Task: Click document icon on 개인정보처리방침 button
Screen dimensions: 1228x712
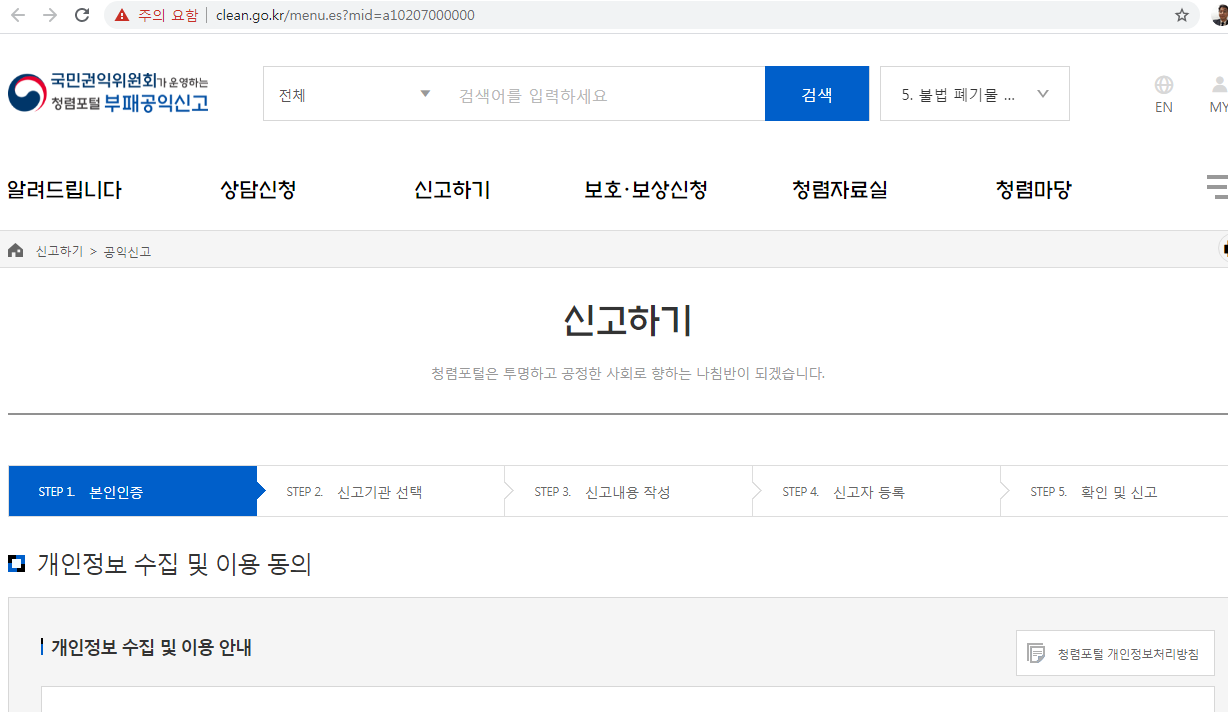Action: [x=1036, y=653]
